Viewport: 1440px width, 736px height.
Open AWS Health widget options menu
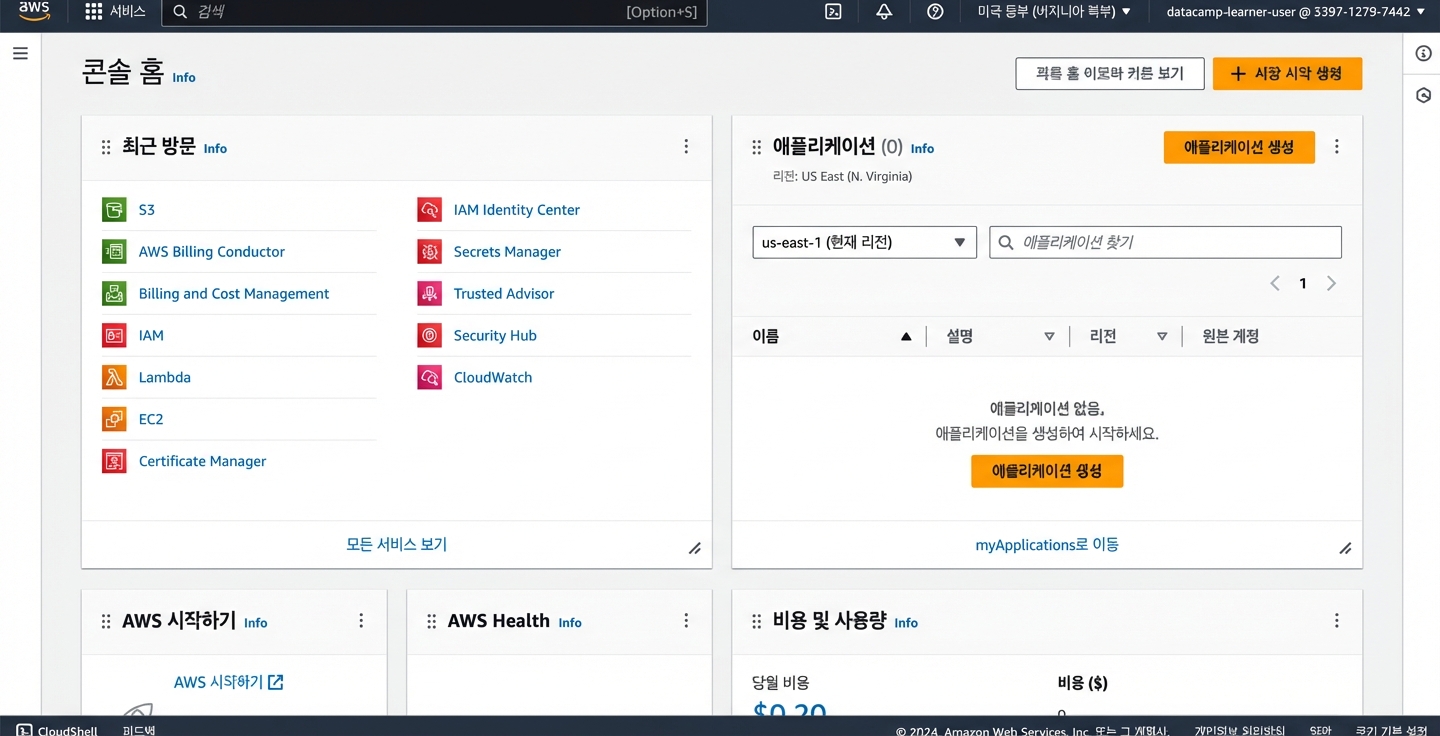686,621
